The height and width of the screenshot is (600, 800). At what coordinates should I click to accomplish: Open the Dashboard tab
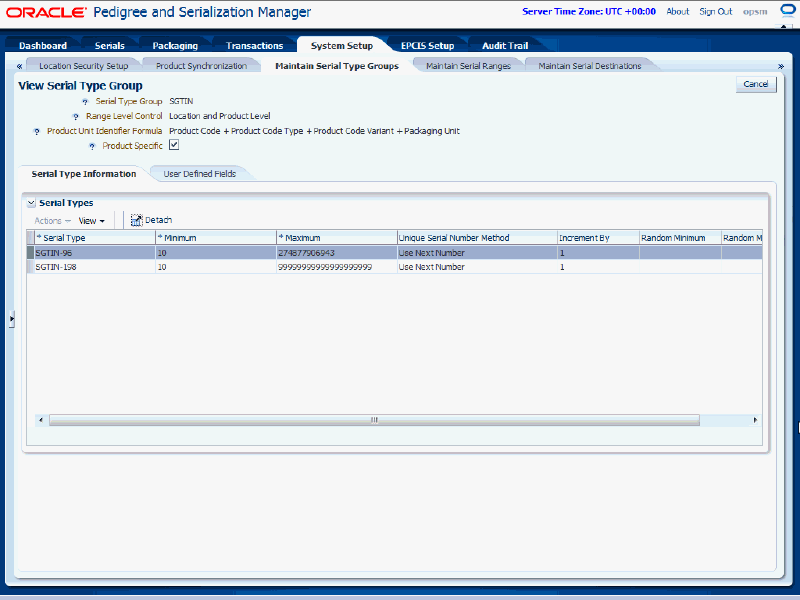pos(43,46)
